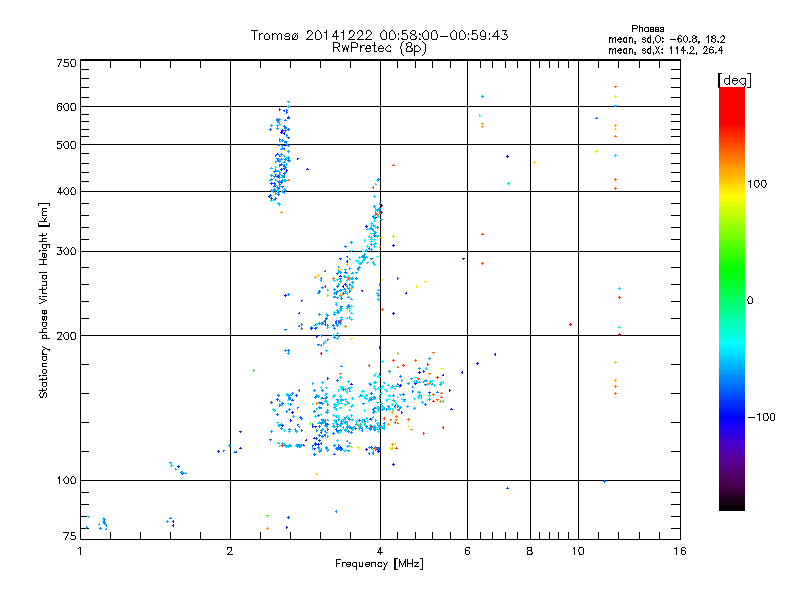Viewport: 800px width, 600px height.
Task: Click the 'Stationary phase Virtual Height [km]' axis label
Action: [x=44, y=301]
